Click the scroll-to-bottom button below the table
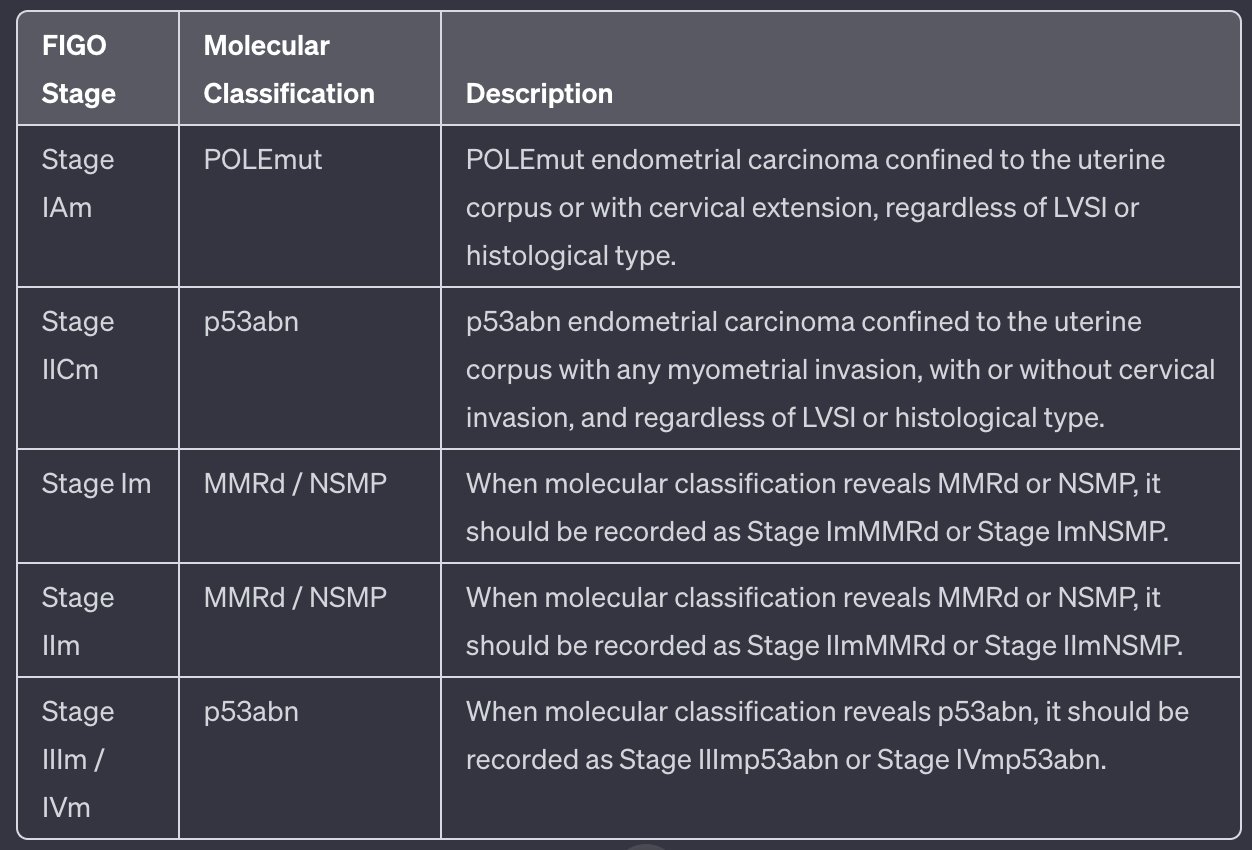This screenshot has width=1252, height=850. tap(648, 845)
